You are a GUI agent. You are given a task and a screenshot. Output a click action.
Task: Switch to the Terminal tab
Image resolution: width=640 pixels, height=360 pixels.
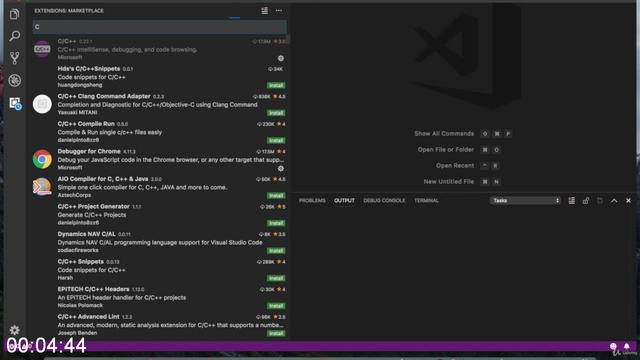pyautogui.click(x=426, y=200)
